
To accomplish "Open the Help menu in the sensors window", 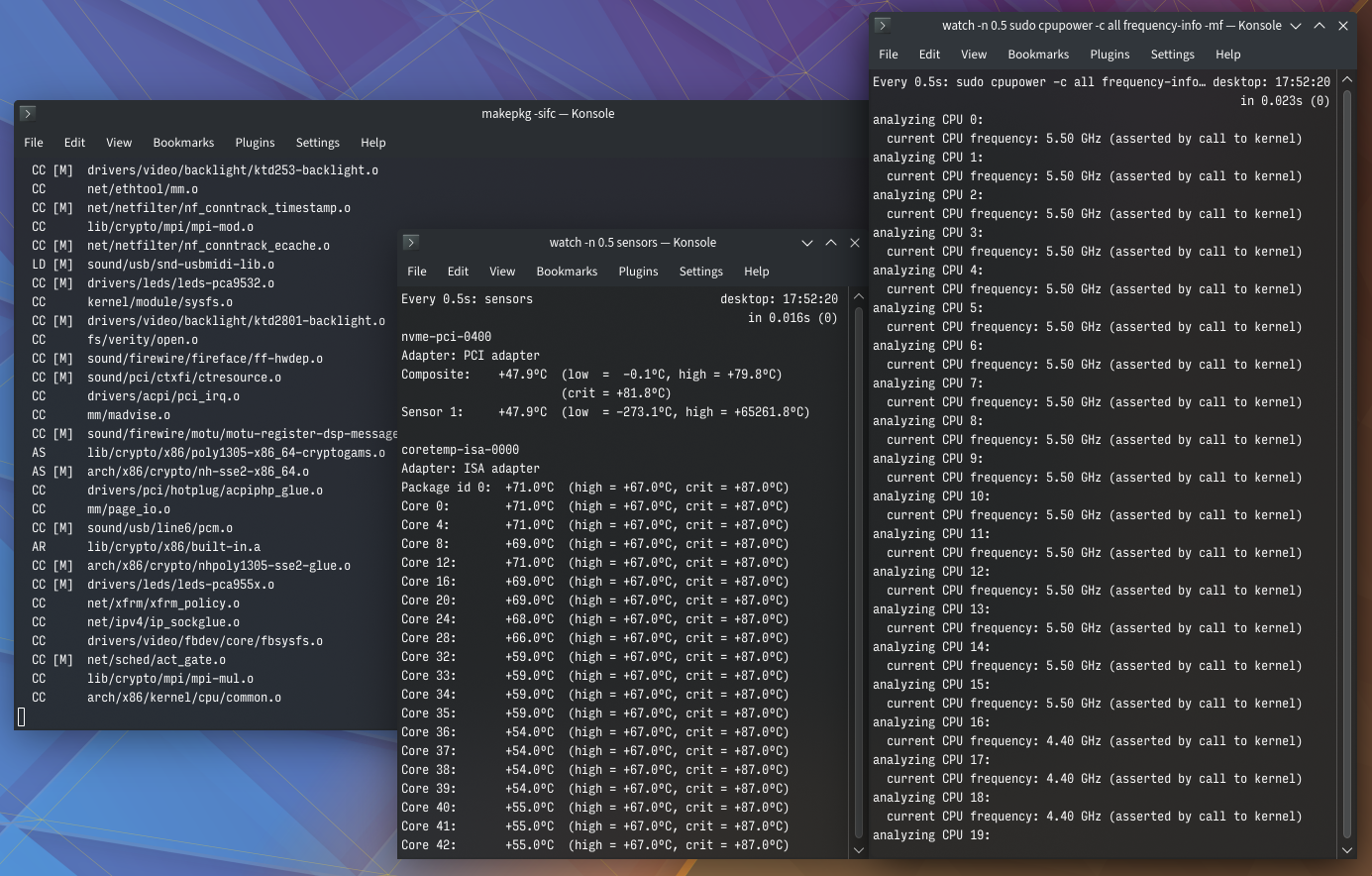I will 756,272.
